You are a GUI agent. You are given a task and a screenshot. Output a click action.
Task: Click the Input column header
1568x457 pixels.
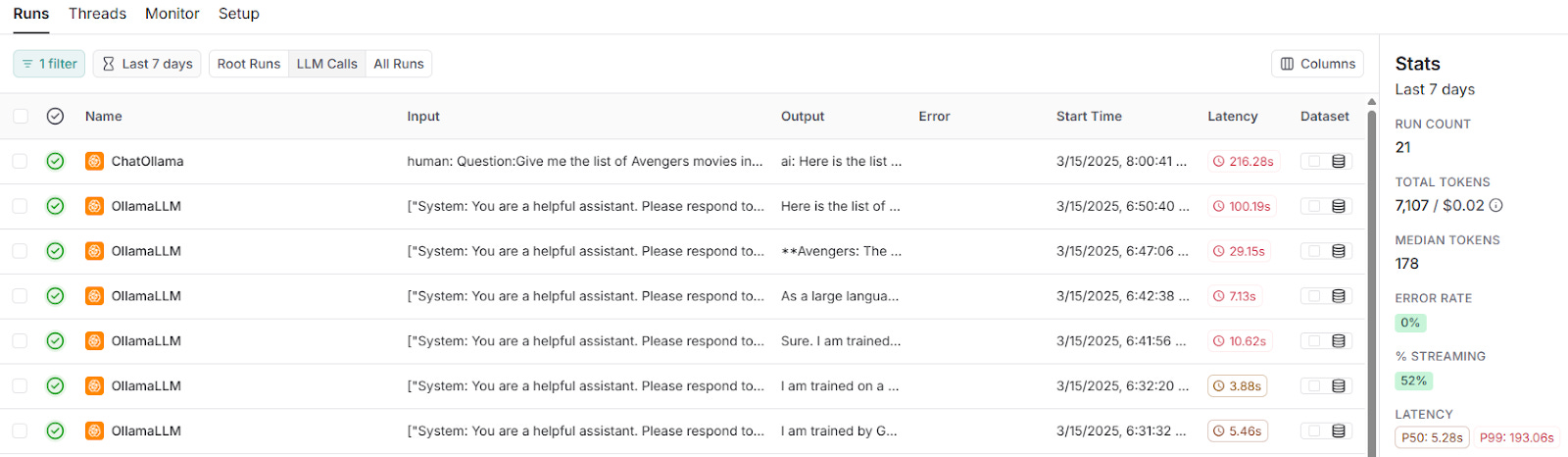(423, 116)
